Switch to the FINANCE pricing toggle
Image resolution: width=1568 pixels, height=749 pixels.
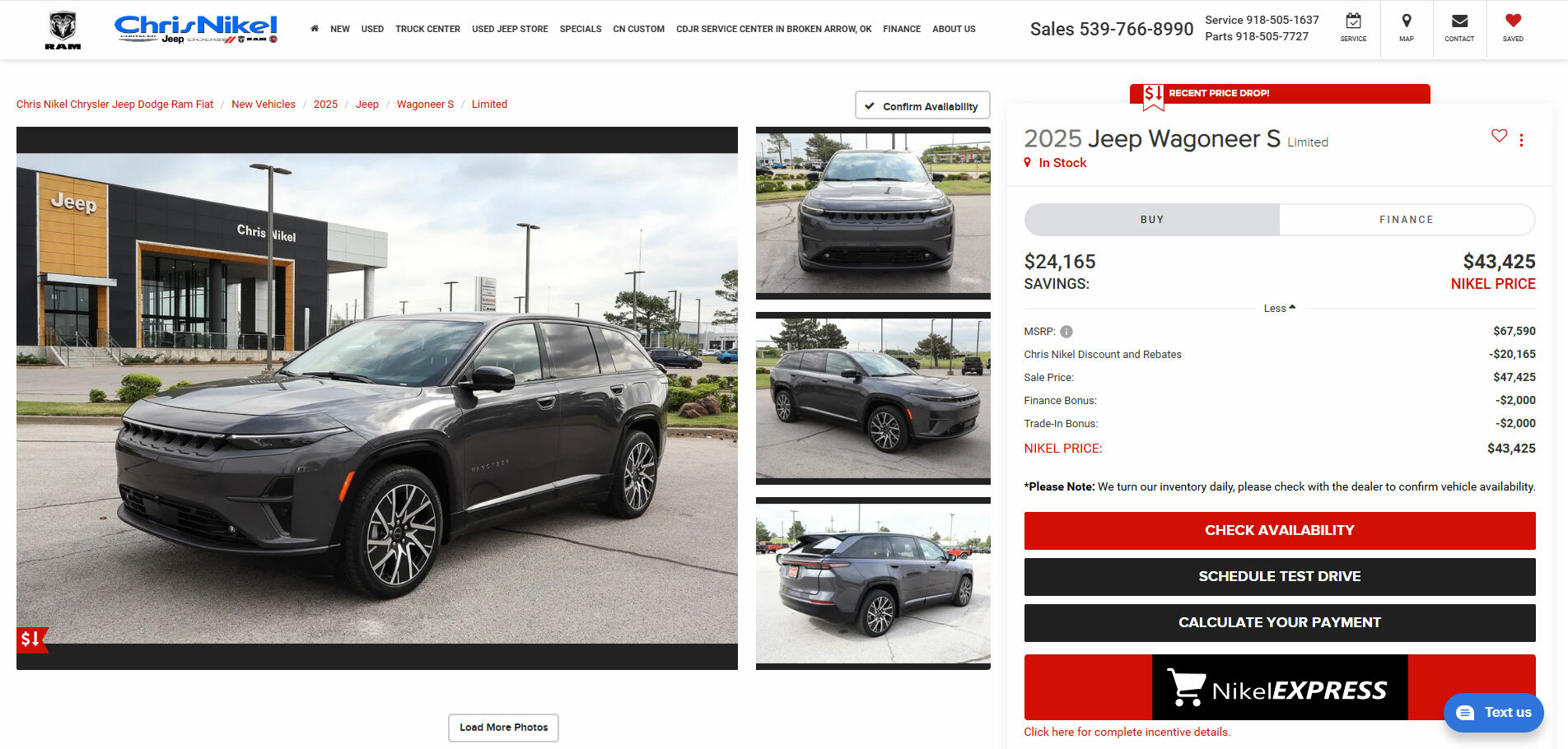[x=1407, y=220]
